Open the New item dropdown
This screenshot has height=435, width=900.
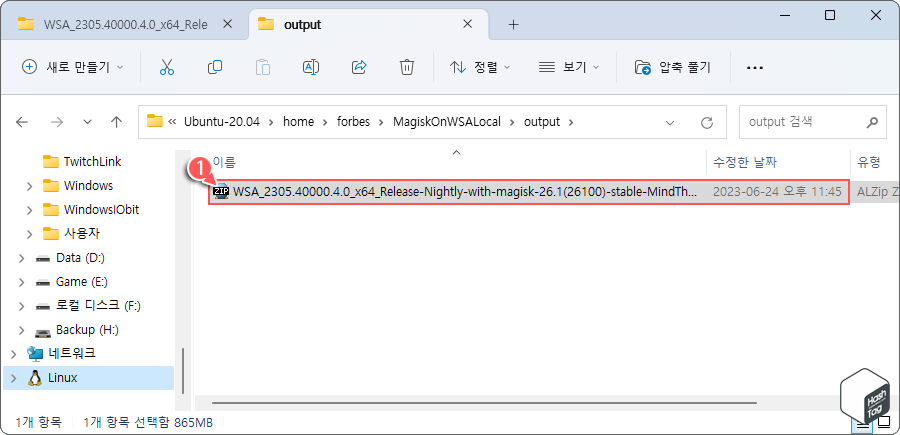[72, 67]
